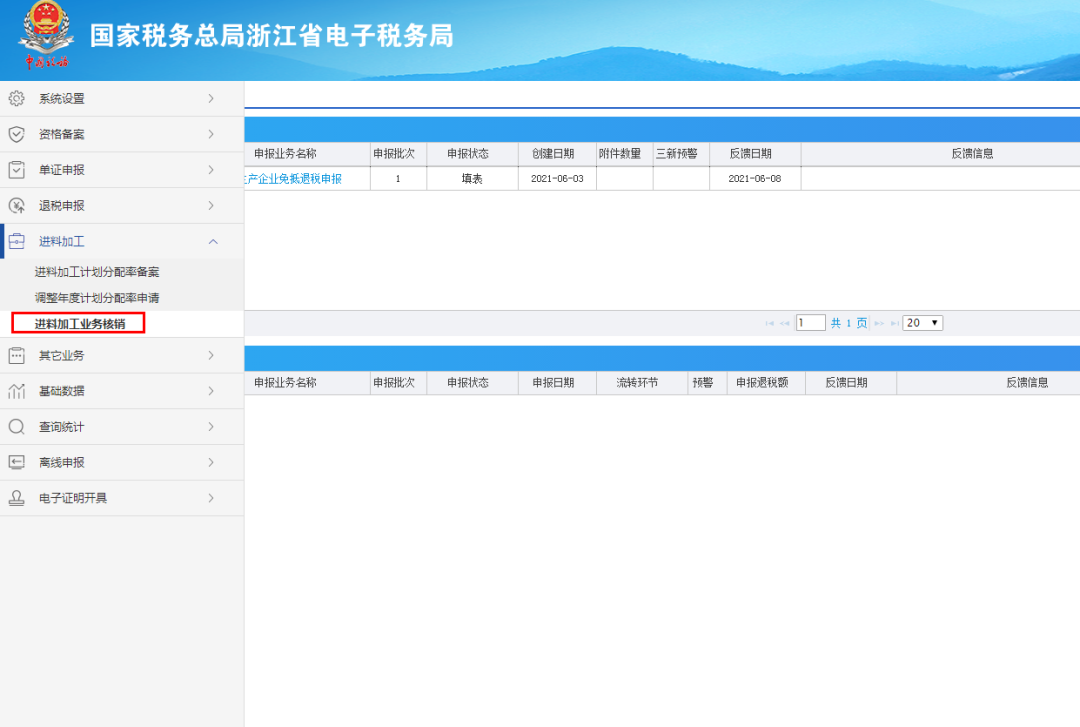Click 申报业务名称 header in upper table

click(285, 154)
